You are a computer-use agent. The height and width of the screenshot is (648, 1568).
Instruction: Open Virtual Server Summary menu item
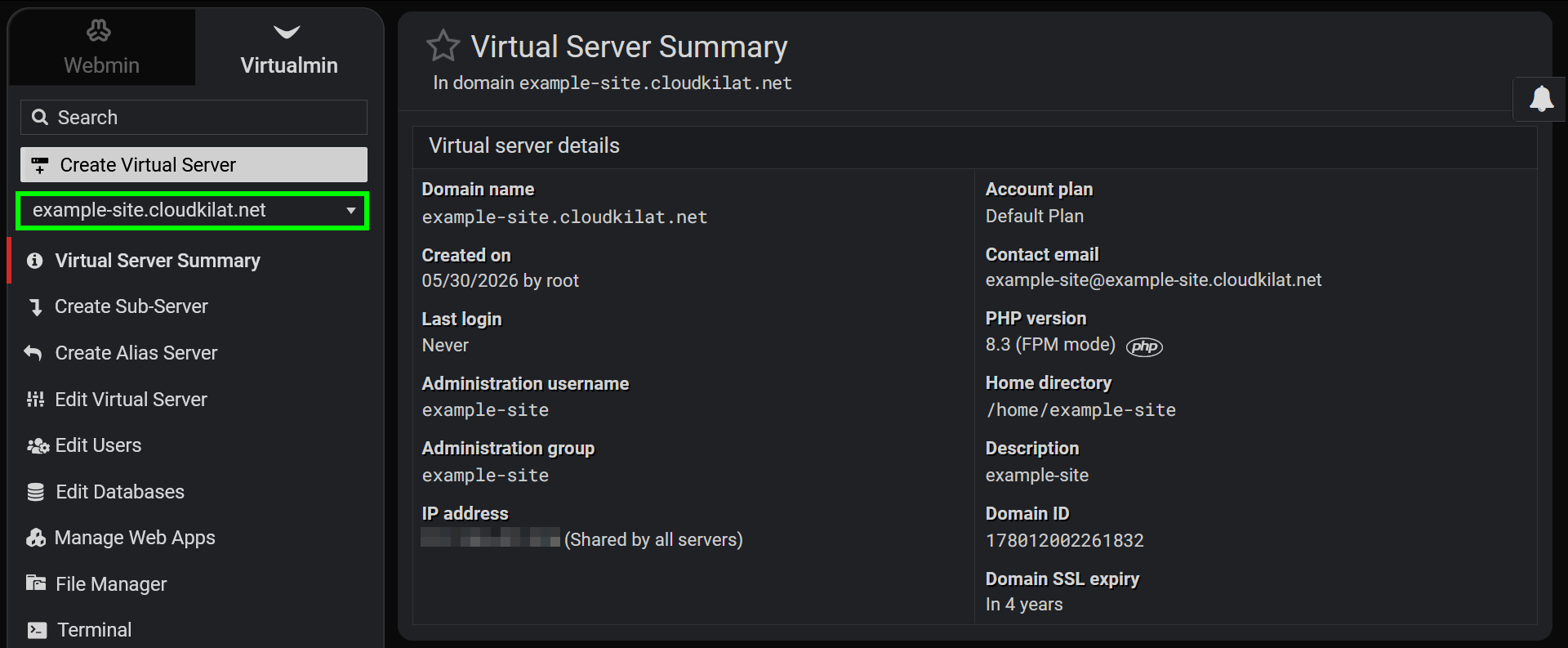pyautogui.click(x=157, y=261)
